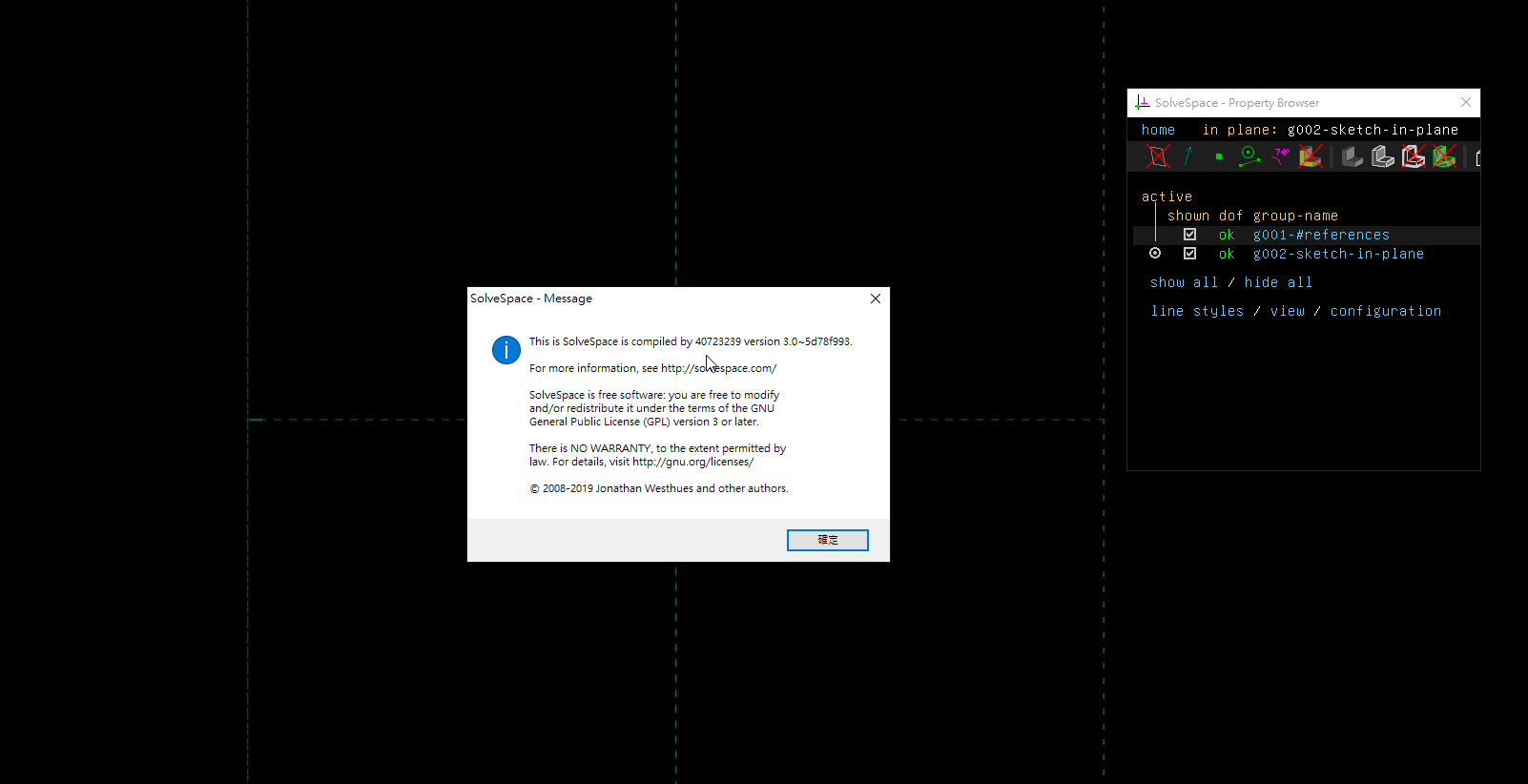Image resolution: width=1528 pixels, height=784 pixels.
Task: Open group g001-#references
Action: 1321,235
